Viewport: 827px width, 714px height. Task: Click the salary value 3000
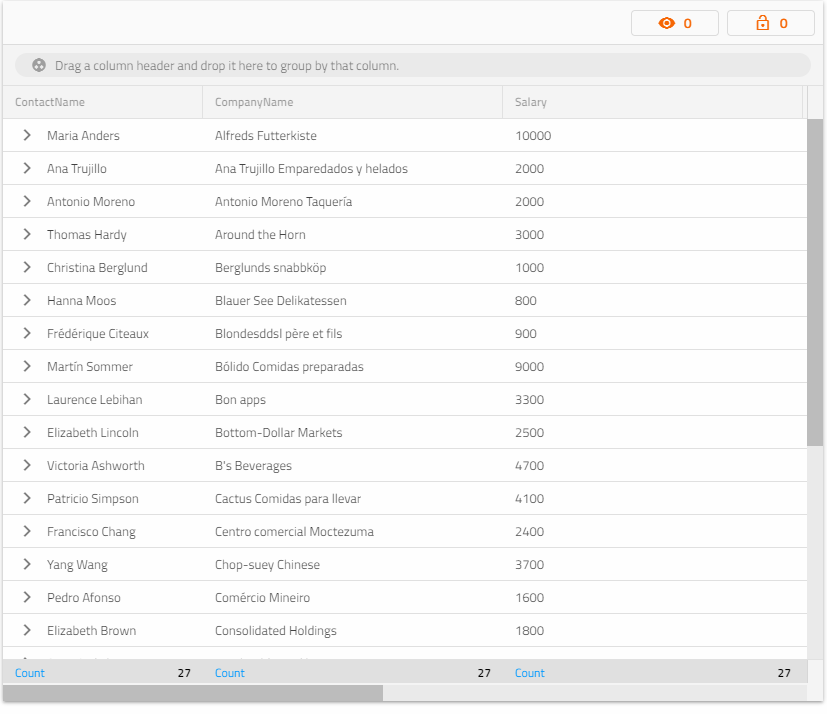coord(529,234)
